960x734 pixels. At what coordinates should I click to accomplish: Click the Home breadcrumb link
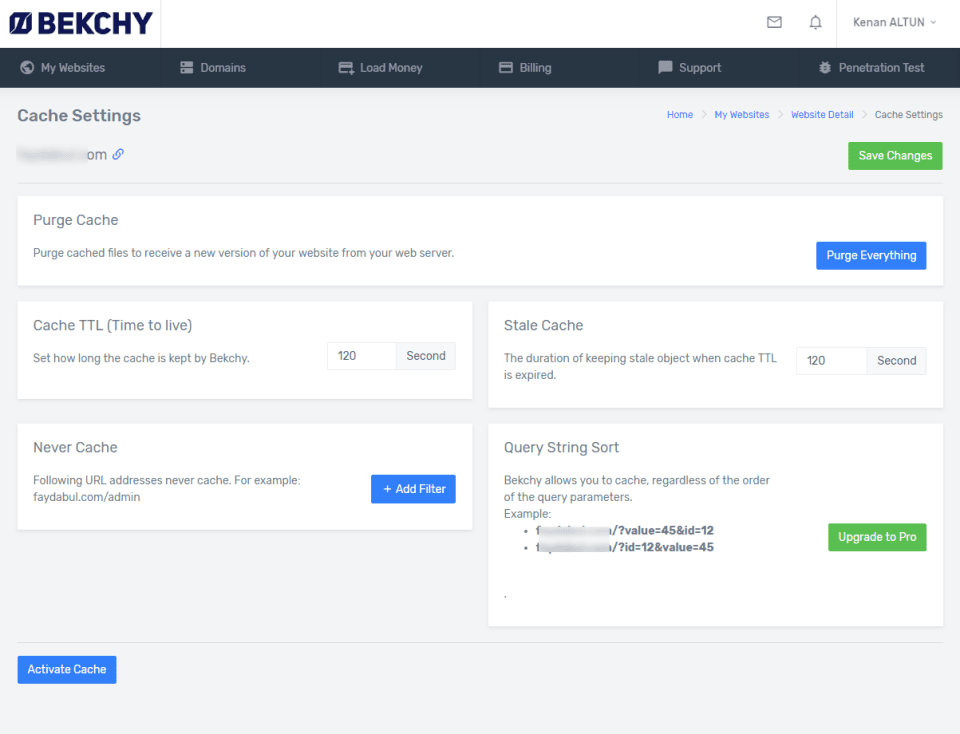tap(680, 114)
